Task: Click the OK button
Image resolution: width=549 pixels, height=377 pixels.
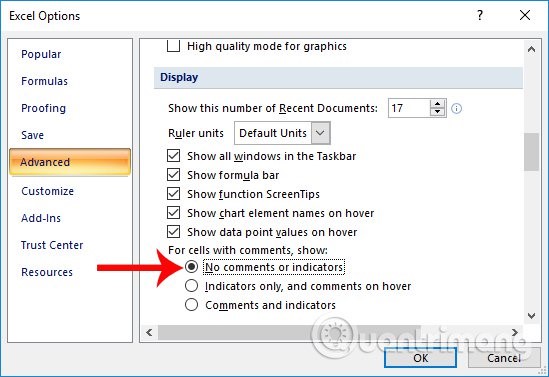Action: point(421,358)
